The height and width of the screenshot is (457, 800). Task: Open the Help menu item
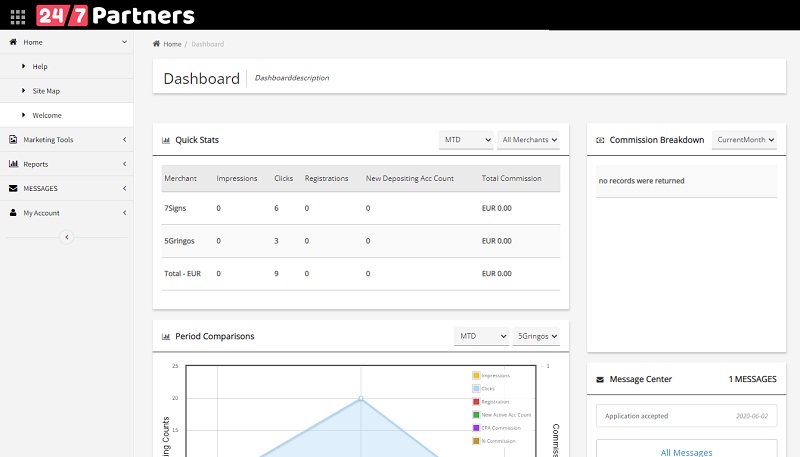coord(66,66)
